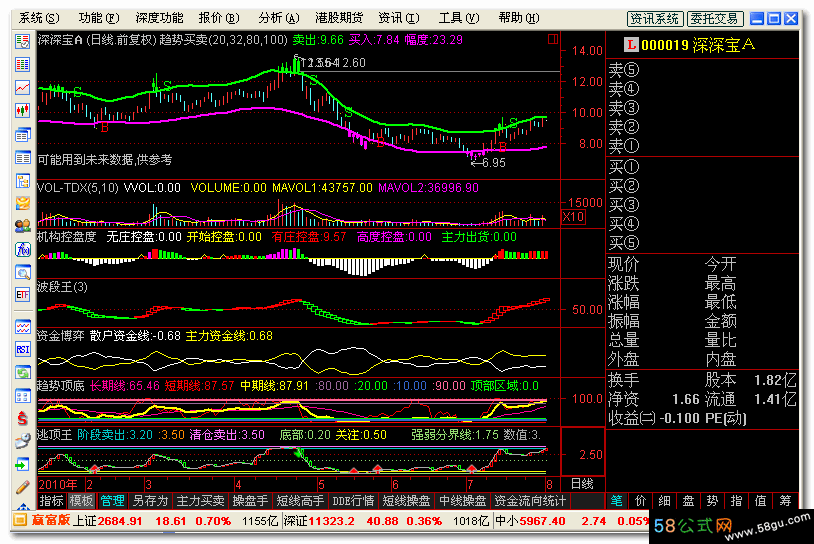Image resolution: width=814 pixels, height=544 pixels.
Task: Switch to the DDE行情 template tab
Action: 353,500
